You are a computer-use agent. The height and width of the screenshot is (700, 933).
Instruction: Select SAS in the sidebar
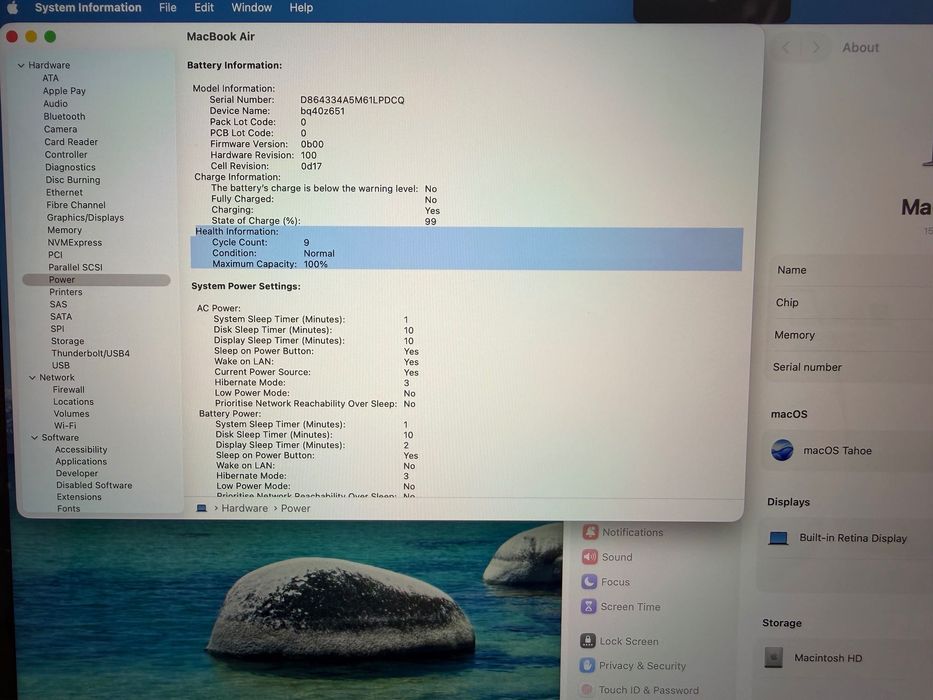coord(58,304)
